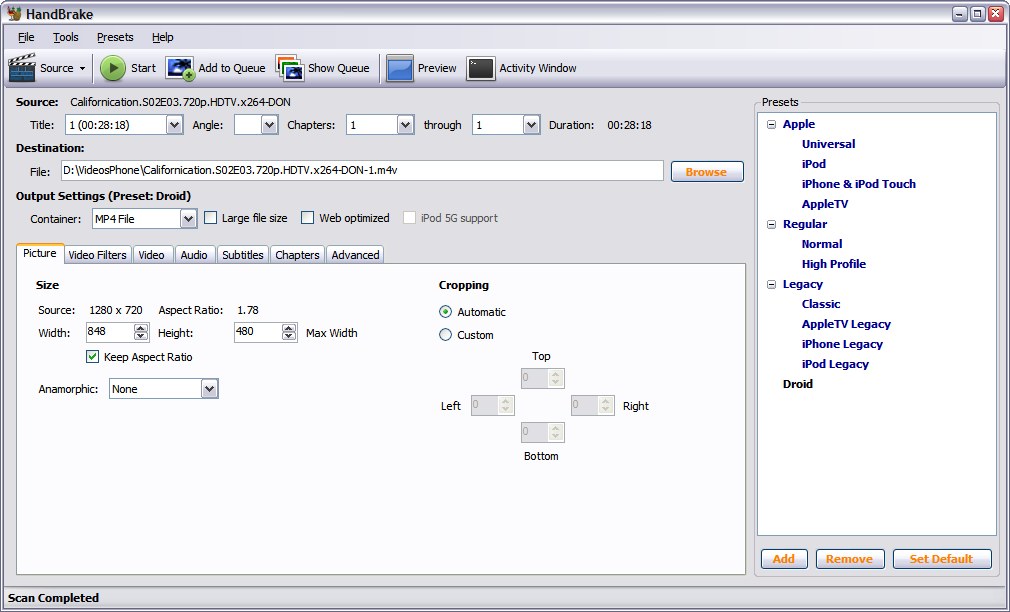Image resolution: width=1010 pixels, height=612 pixels.
Task: Select the iPod Legacy preset
Action: click(835, 364)
